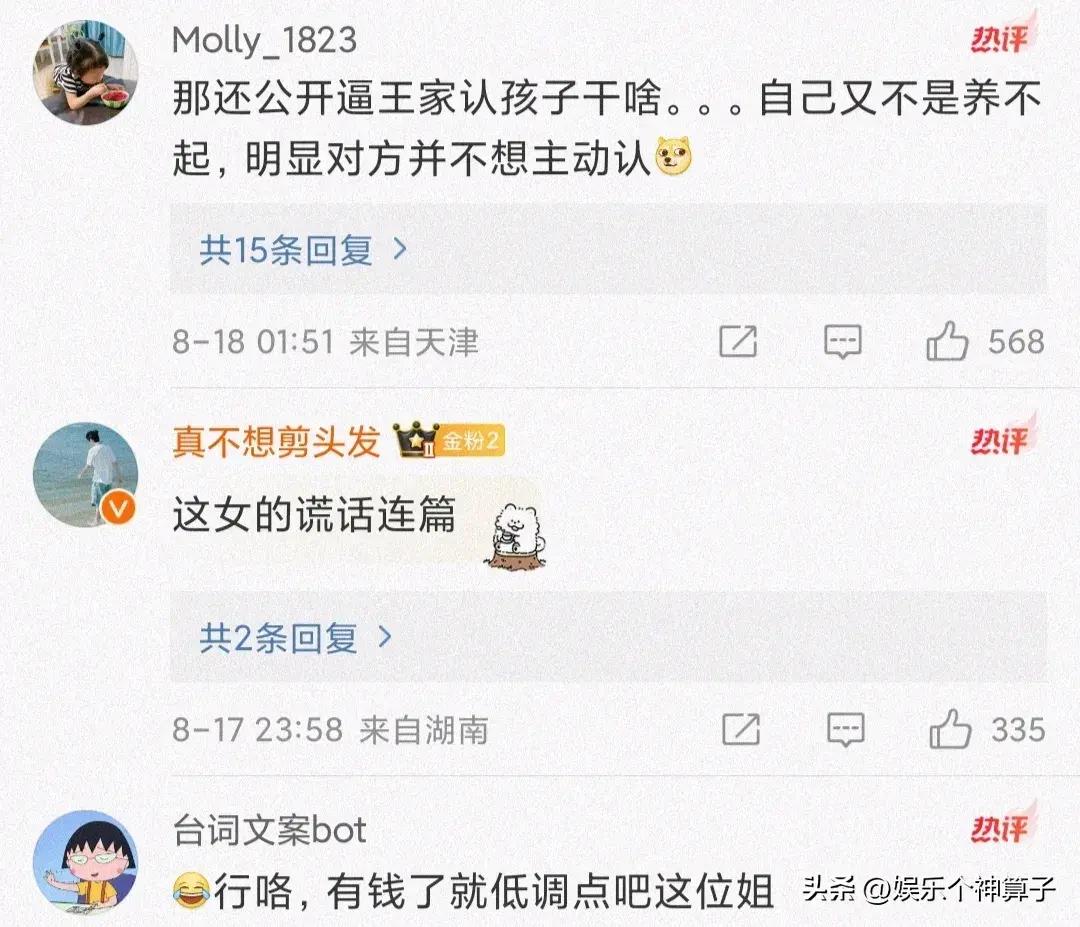1080x927 pixels.
Task: Click the white dog sticker in the comment
Action: tap(515, 534)
